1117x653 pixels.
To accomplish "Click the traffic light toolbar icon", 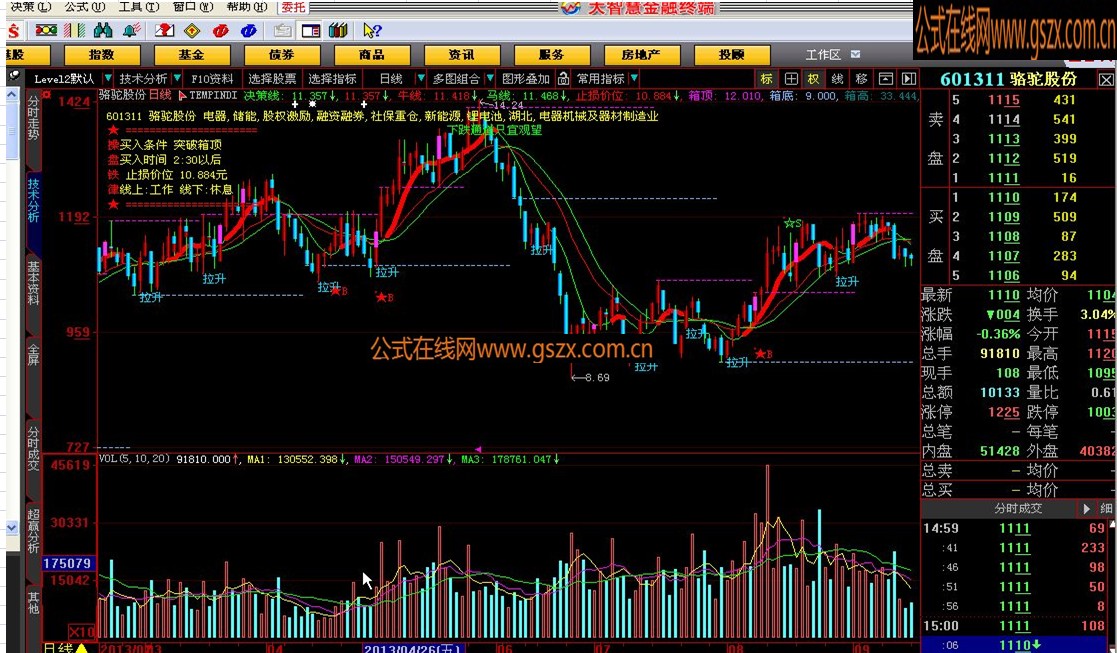I will [x=46, y=31].
